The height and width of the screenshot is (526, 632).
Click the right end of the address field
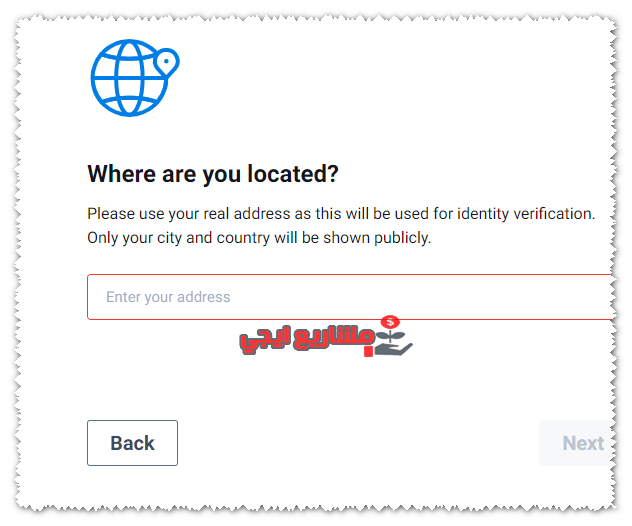[605, 297]
